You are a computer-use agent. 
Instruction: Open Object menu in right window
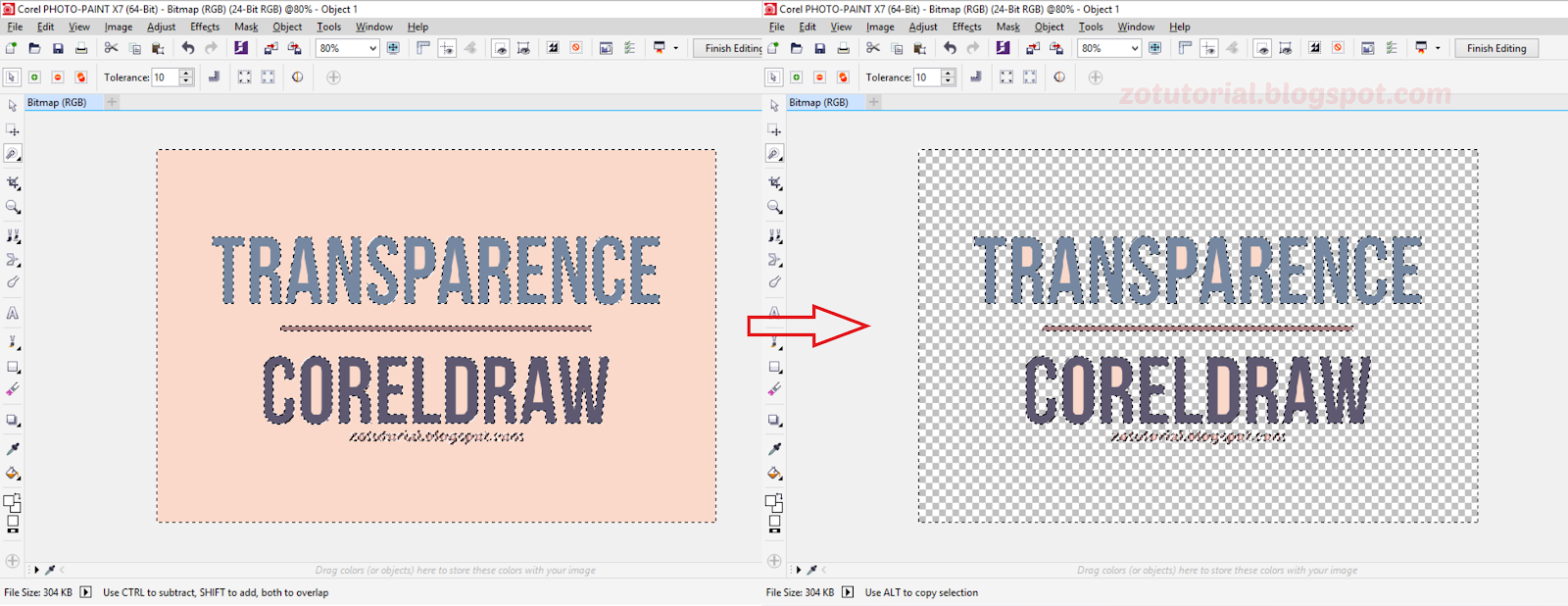(1049, 26)
